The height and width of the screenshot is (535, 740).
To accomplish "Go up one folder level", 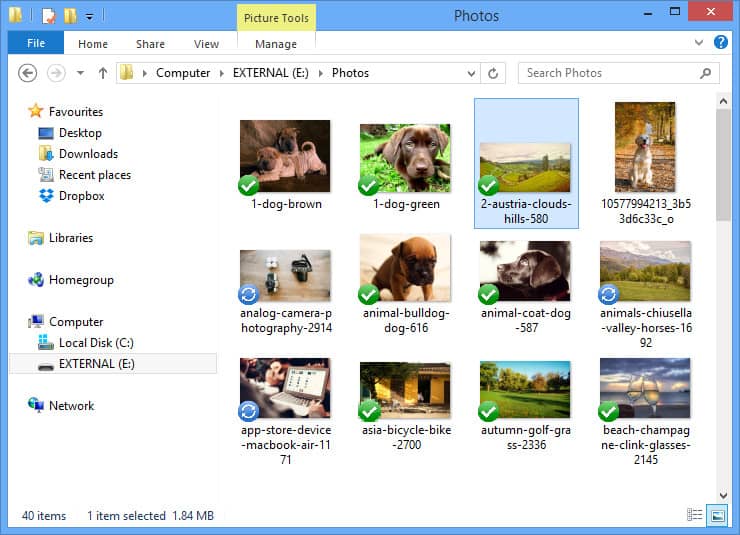I will [x=102, y=73].
